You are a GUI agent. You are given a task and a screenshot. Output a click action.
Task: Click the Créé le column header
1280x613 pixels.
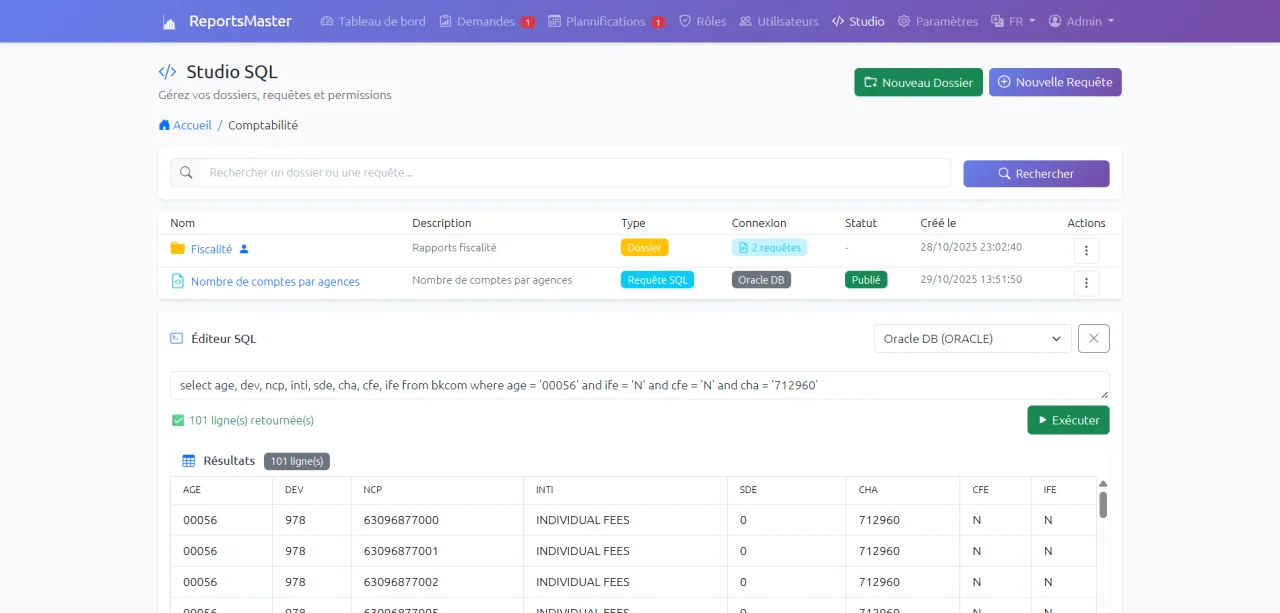938,223
